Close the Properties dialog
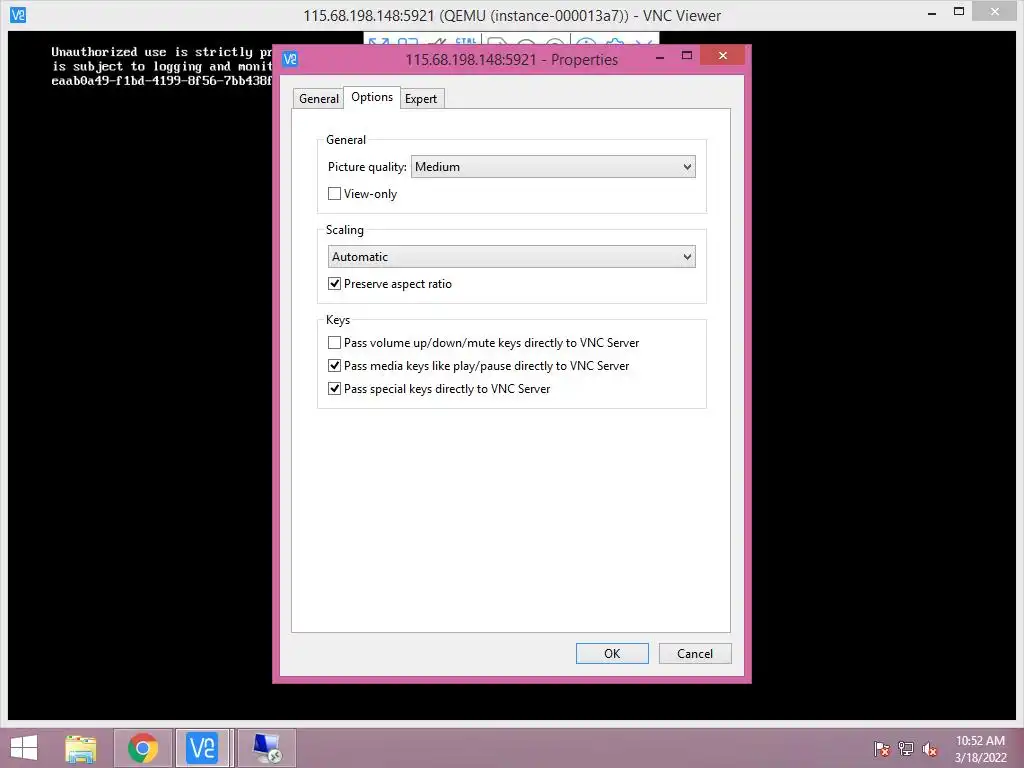This screenshot has width=1024, height=768. coord(722,56)
